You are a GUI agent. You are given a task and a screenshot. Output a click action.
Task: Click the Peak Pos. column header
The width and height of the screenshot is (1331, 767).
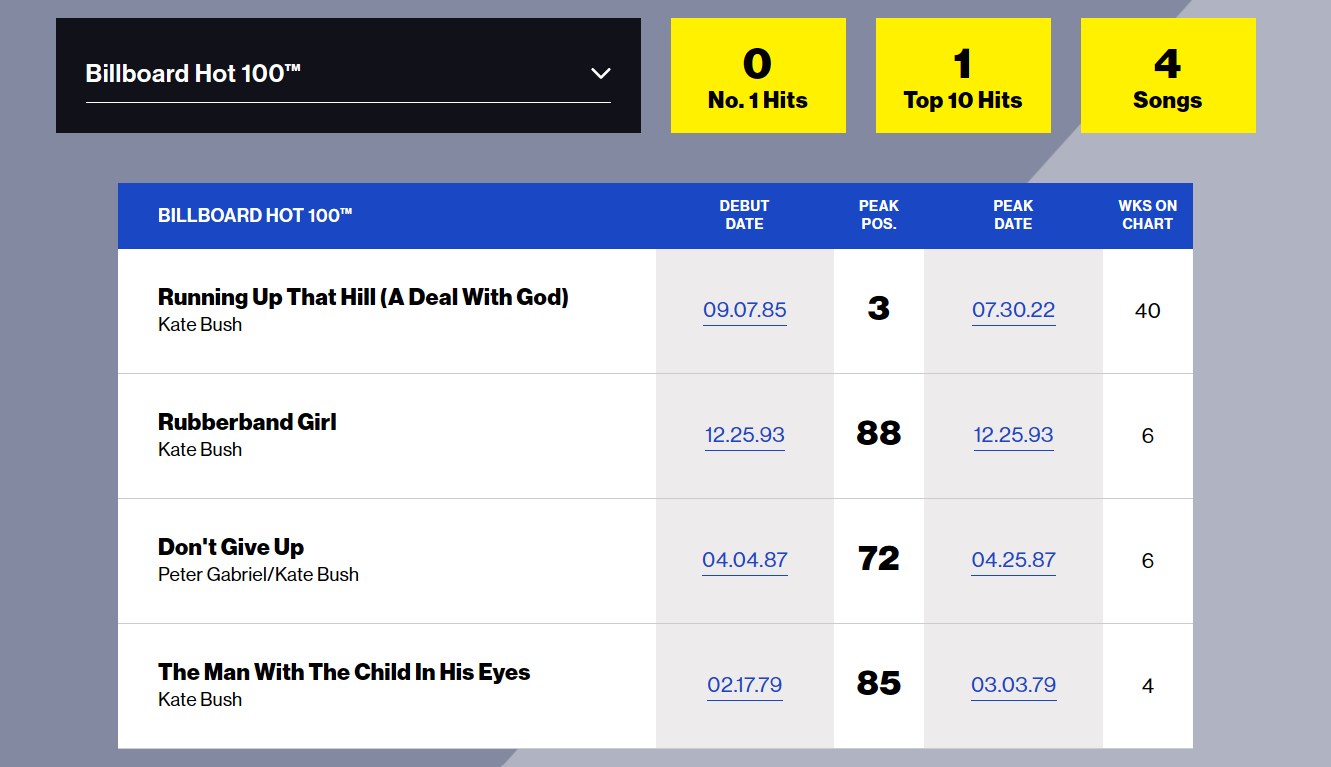[879, 215]
